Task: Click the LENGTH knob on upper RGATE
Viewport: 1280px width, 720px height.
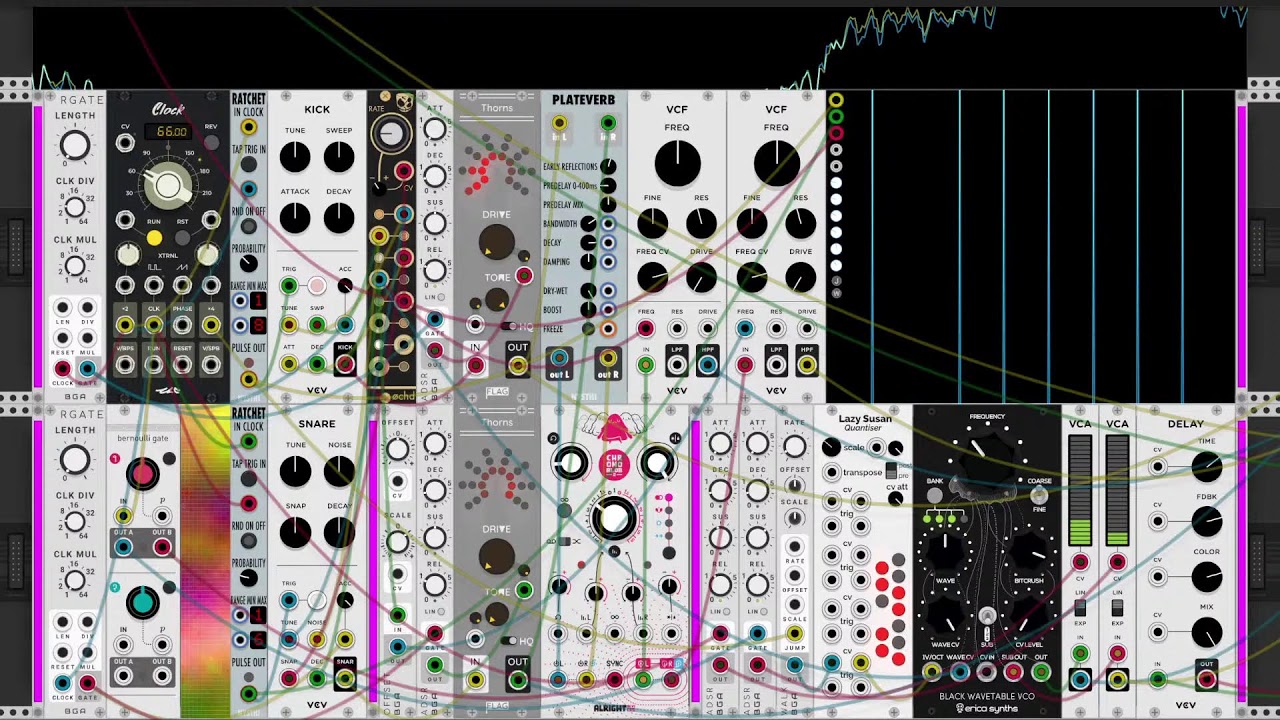Action: tap(75, 146)
